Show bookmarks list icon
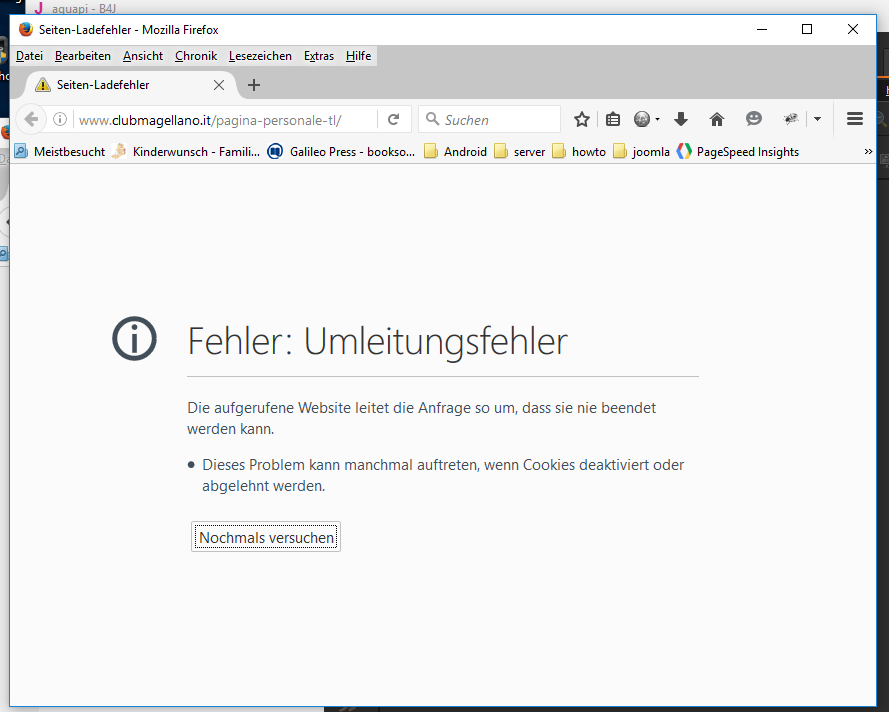This screenshot has height=712, width=889. (x=613, y=120)
